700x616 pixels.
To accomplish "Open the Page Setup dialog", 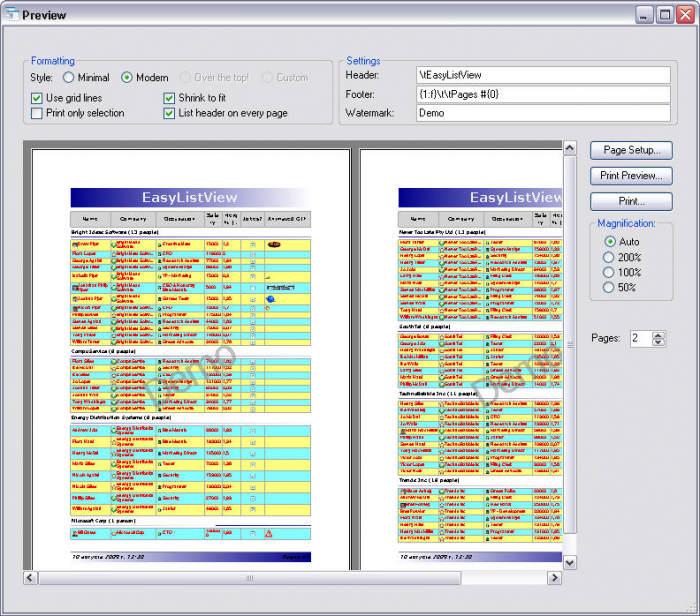I will point(631,150).
